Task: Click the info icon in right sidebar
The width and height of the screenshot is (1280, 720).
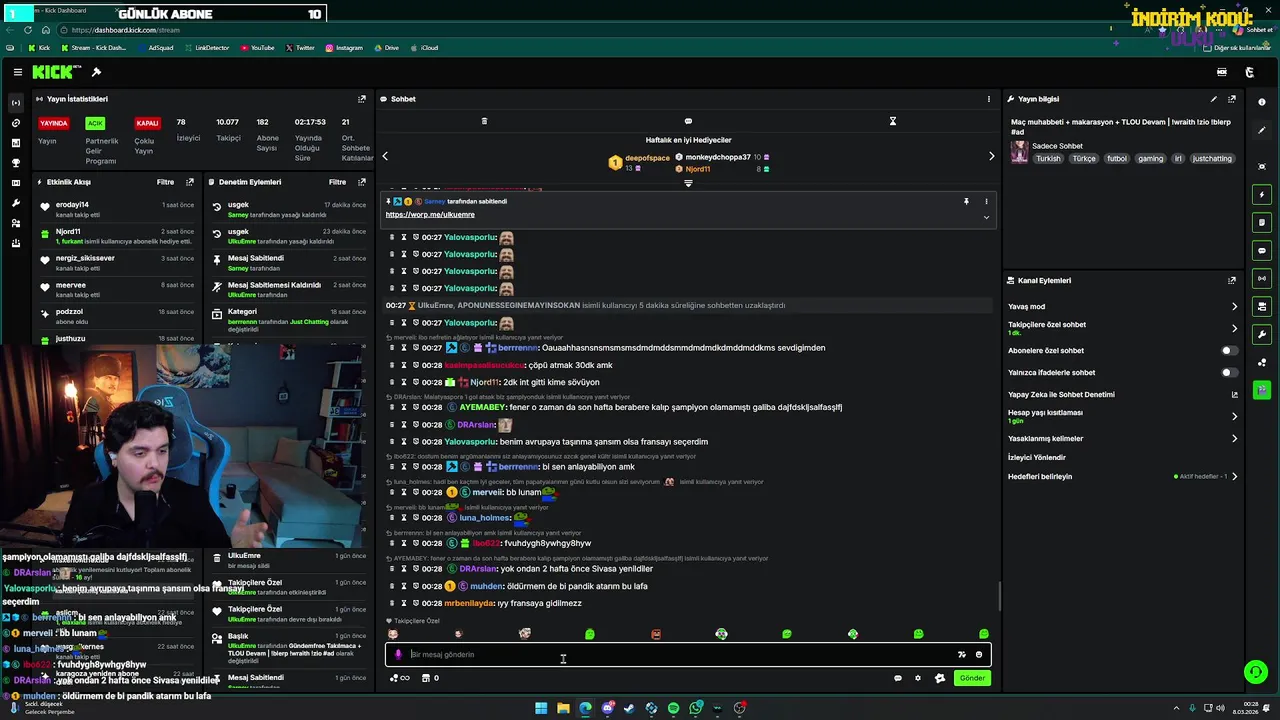Action: click(x=1262, y=102)
